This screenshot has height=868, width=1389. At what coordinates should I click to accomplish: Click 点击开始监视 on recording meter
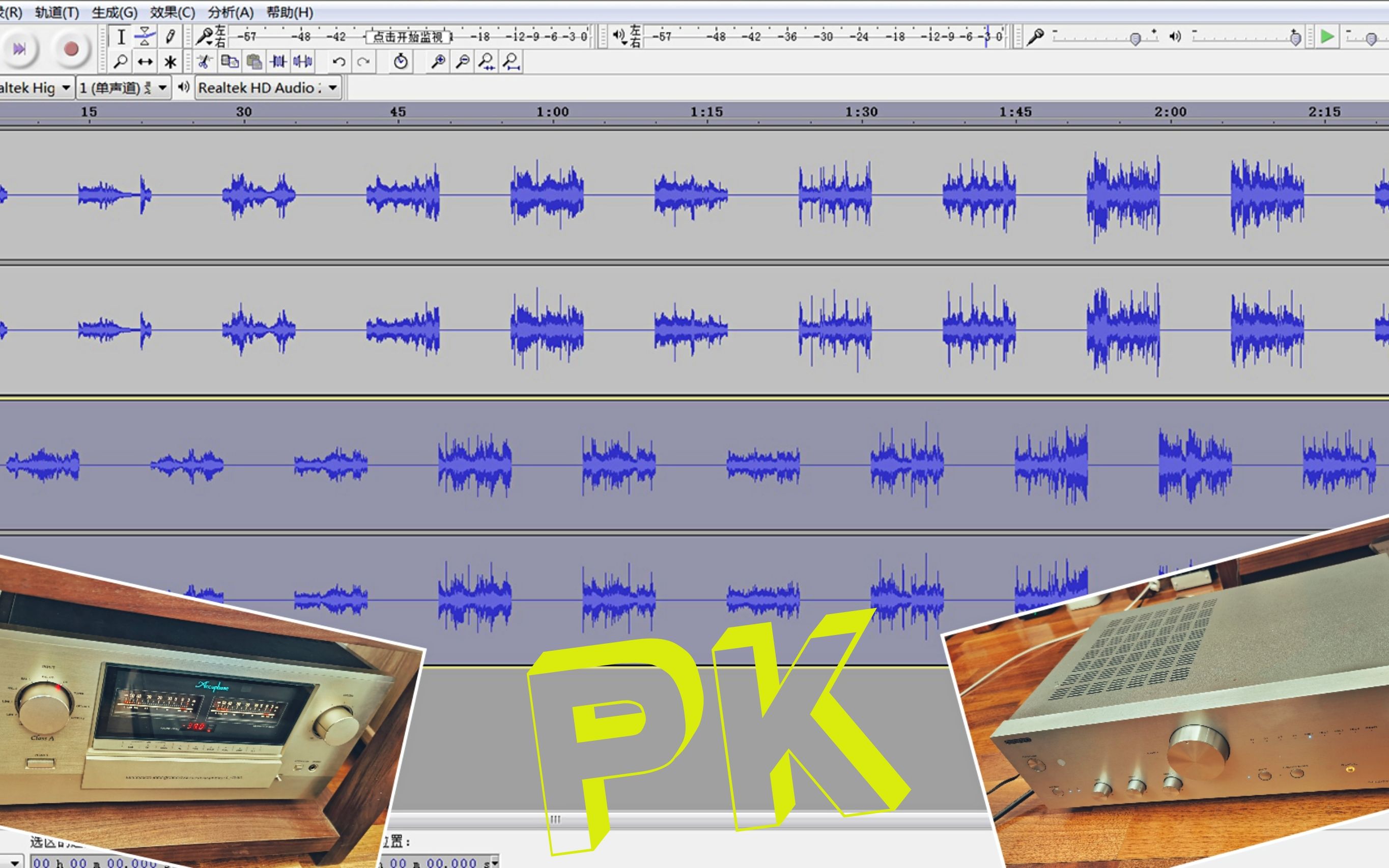[408, 37]
